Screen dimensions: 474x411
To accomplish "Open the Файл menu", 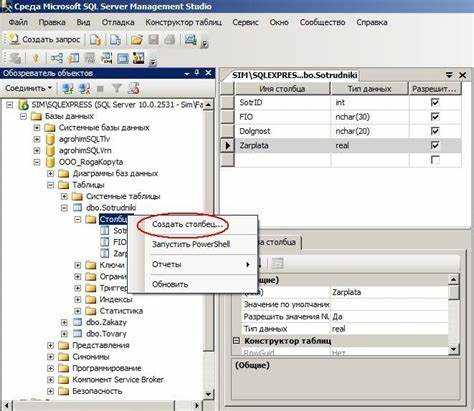I will coord(18,22).
